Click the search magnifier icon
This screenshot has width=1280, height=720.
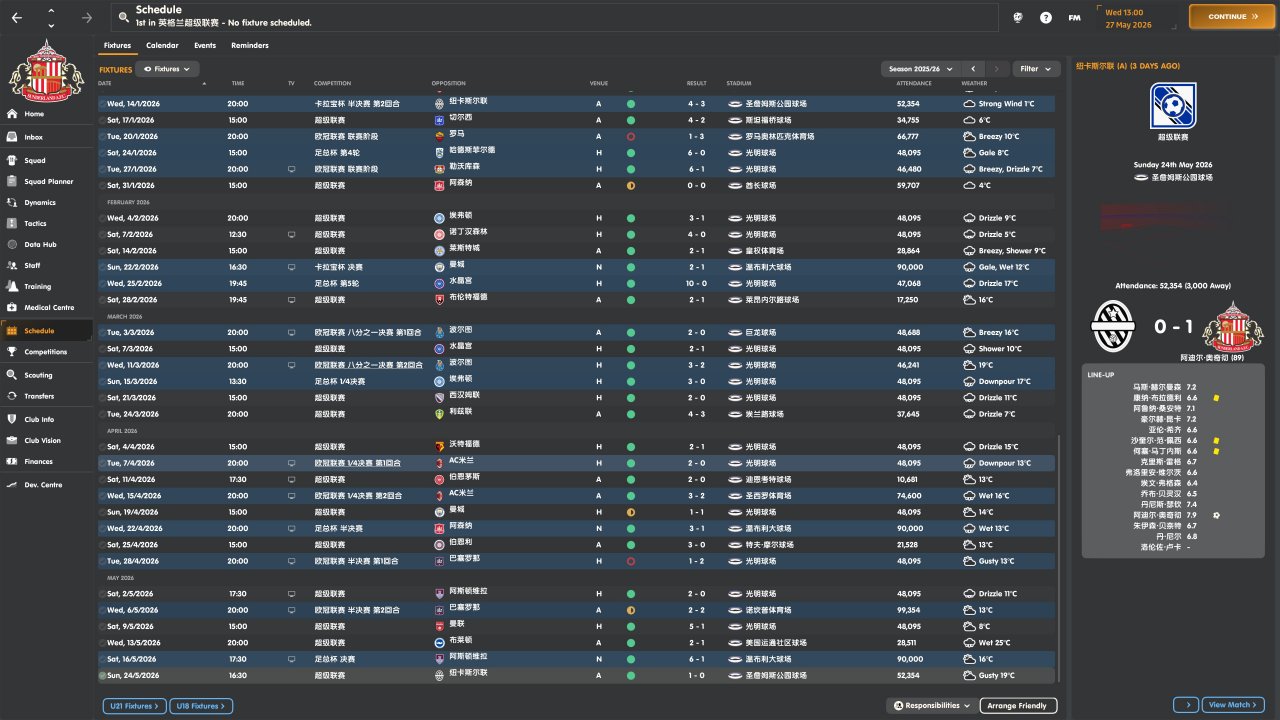click(x=123, y=17)
